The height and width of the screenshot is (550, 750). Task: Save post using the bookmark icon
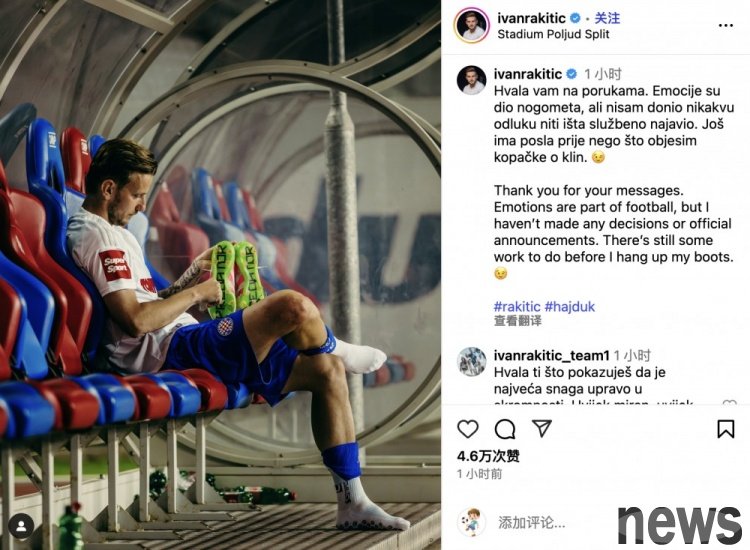click(726, 429)
